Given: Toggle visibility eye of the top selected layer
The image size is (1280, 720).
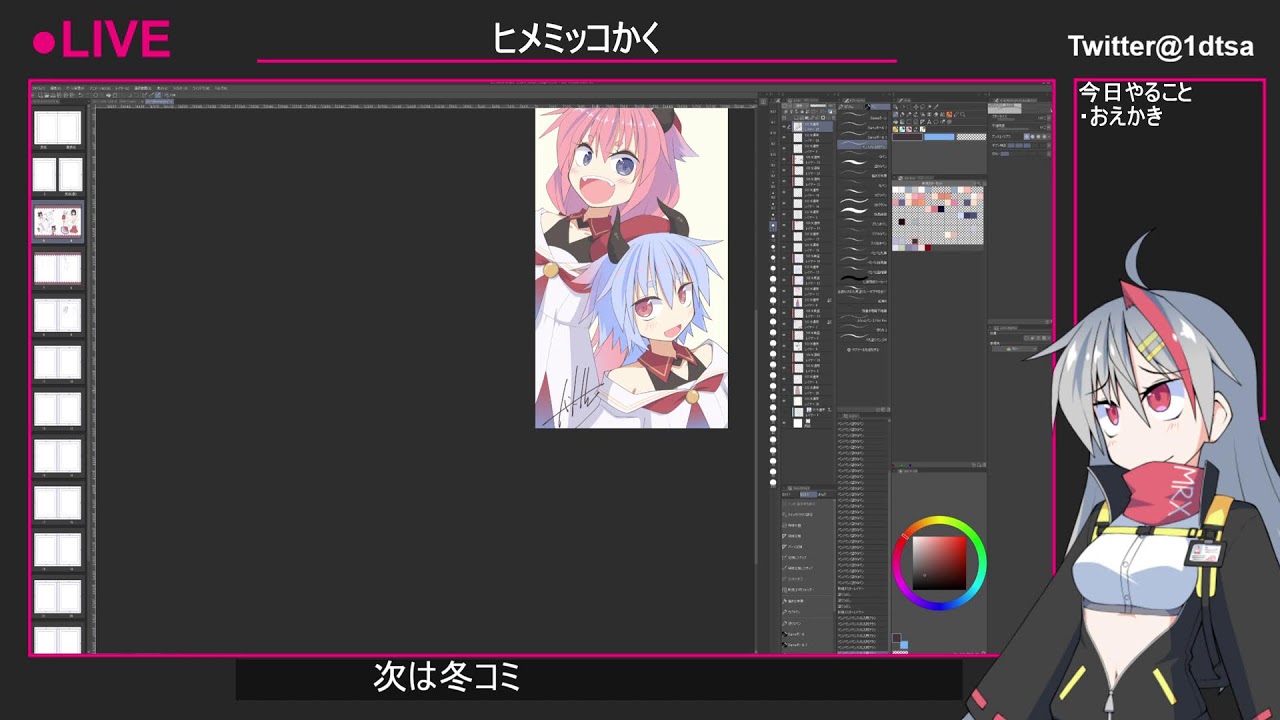Looking at the screenshot, I should point(784,126).
